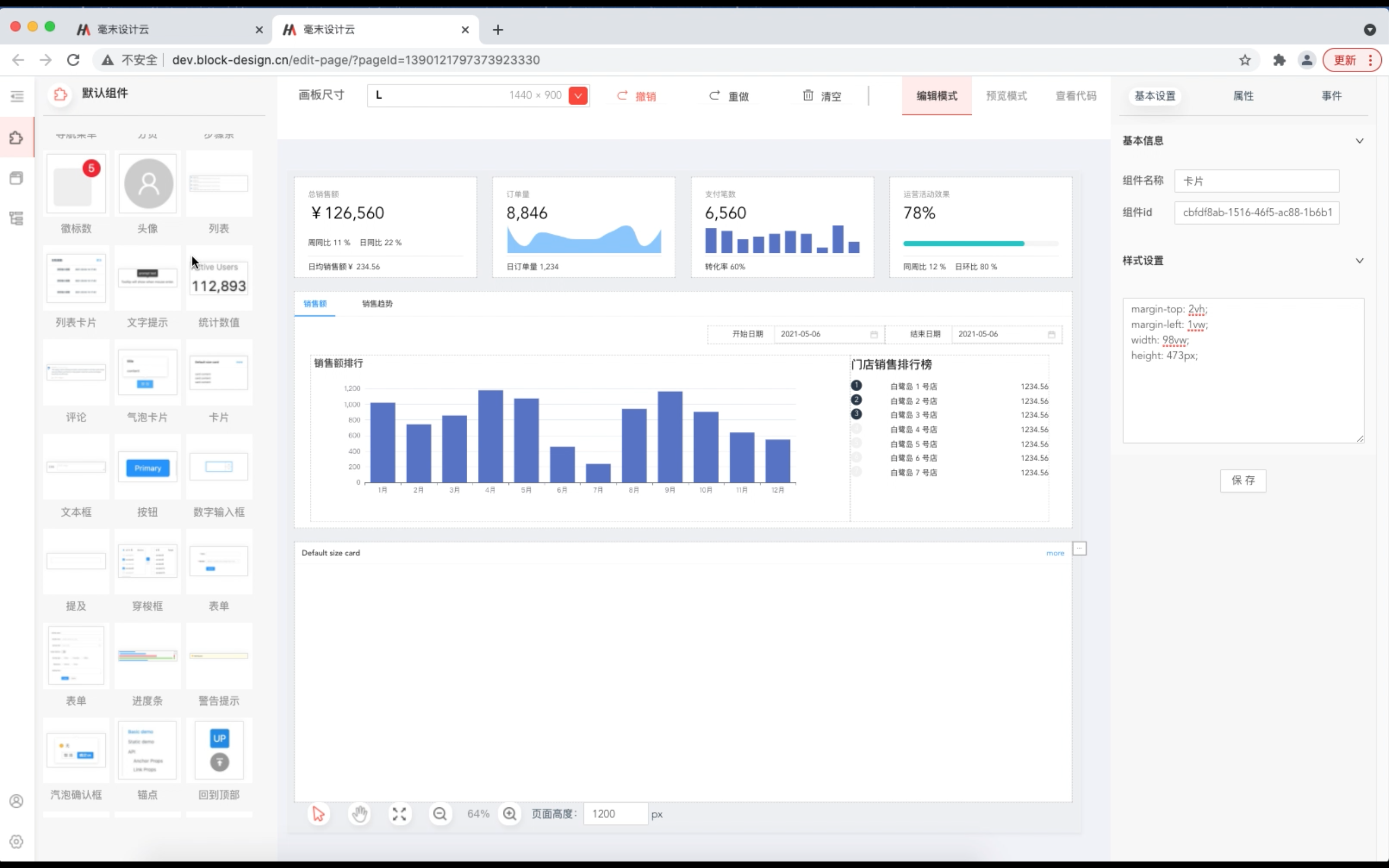The image size is (1389, 868).
Task: Open the canvas size dropdown
Action: tap(578, 96)
